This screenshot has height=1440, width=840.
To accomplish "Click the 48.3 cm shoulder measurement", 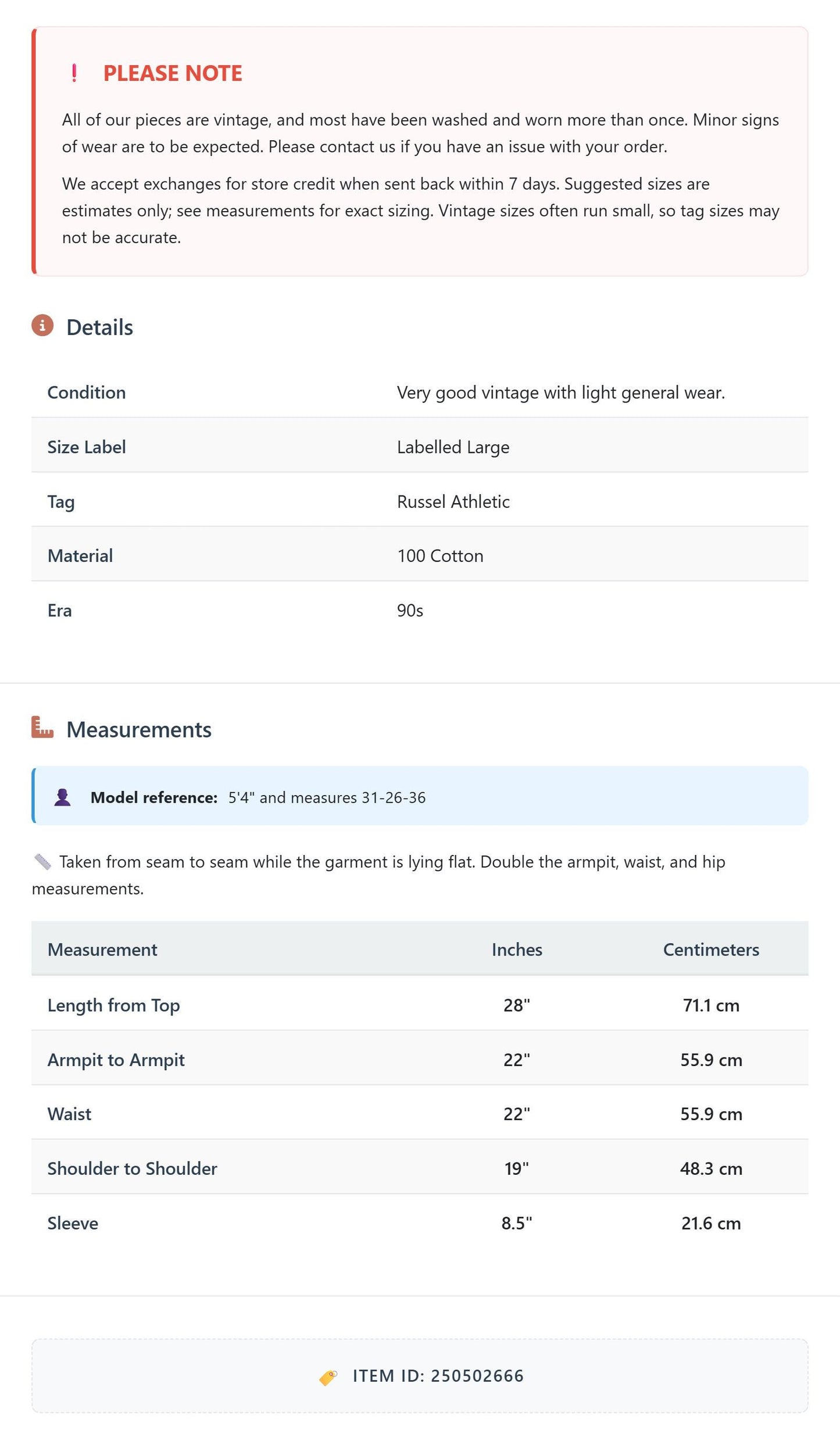I will [x=711, y=1168].
